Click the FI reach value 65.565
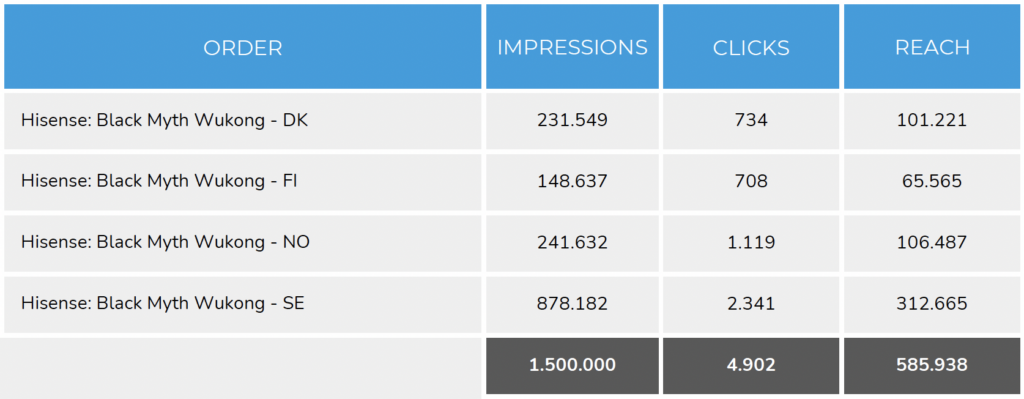This screenshot has height=399, width=1024. tap(932, 182)
